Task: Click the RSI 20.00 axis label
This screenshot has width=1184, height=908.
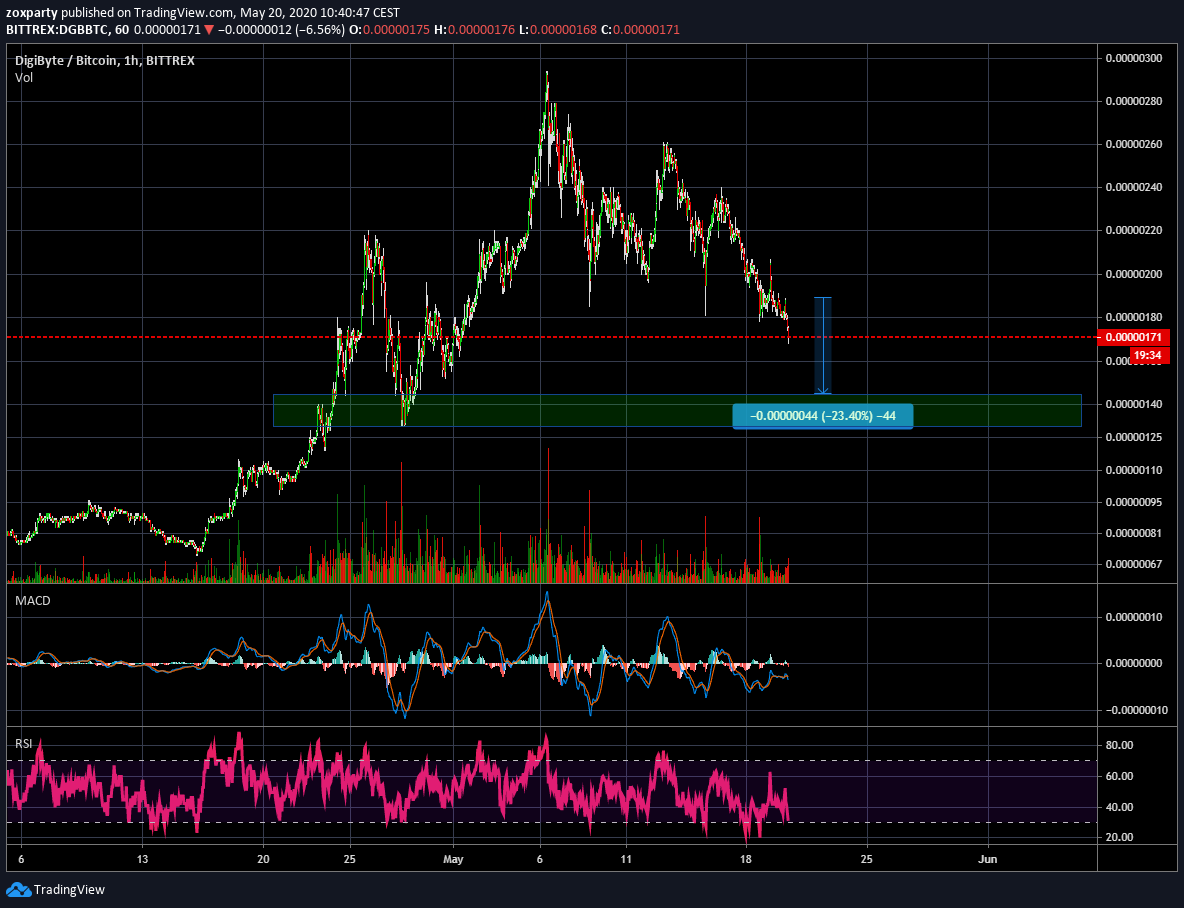Action: [x=1119, y=837]
